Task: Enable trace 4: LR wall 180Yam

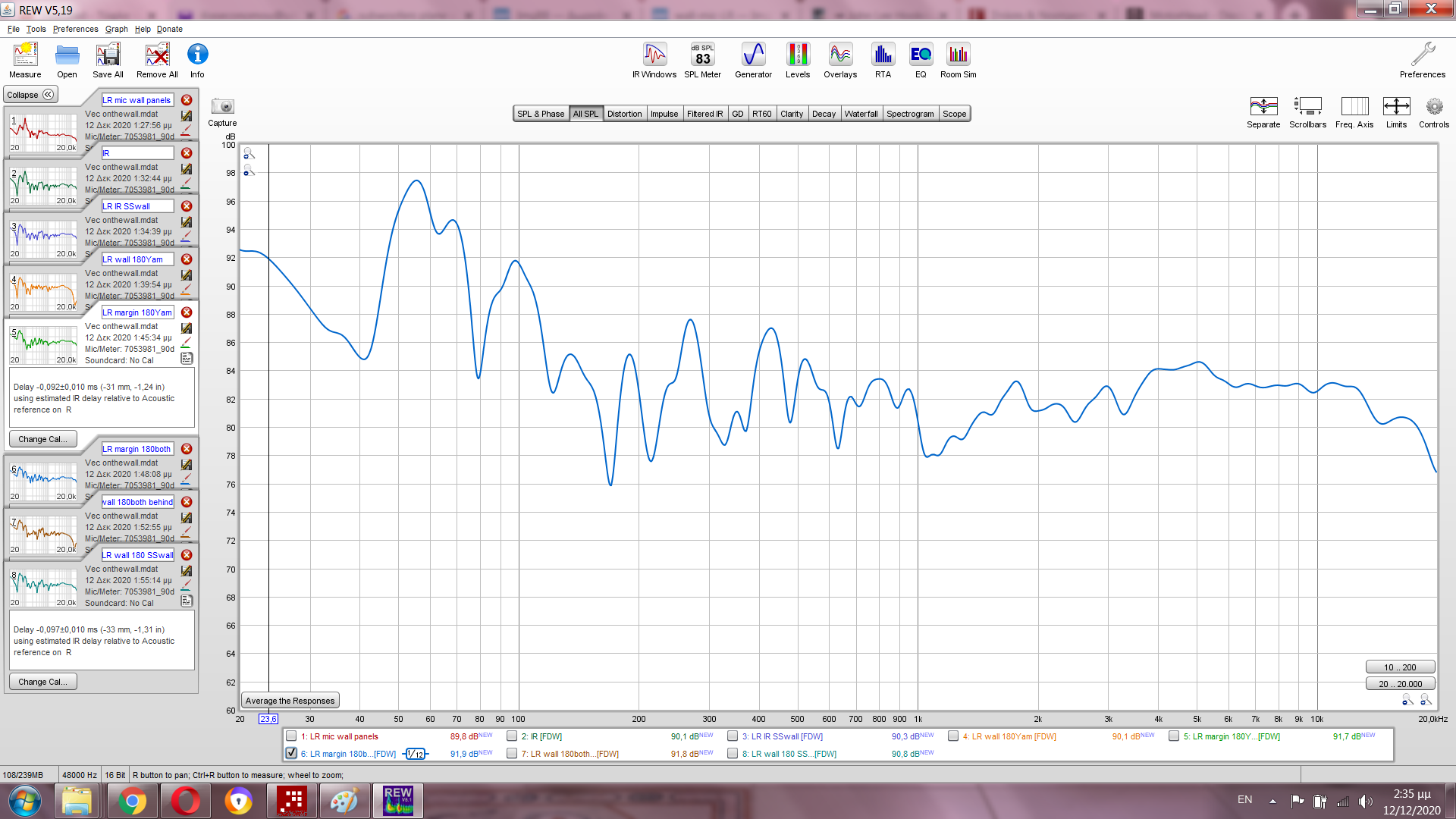Action: pos(953,736)
